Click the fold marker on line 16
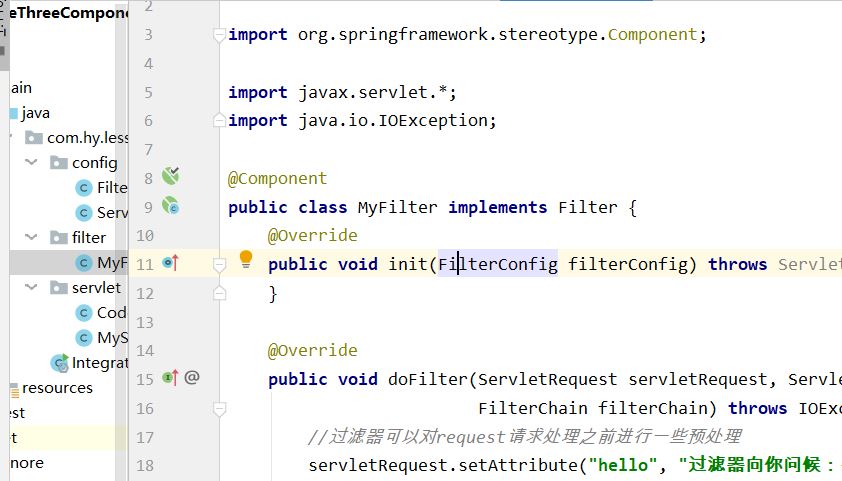Screen dimensions: 842x481 pos(219,409)
